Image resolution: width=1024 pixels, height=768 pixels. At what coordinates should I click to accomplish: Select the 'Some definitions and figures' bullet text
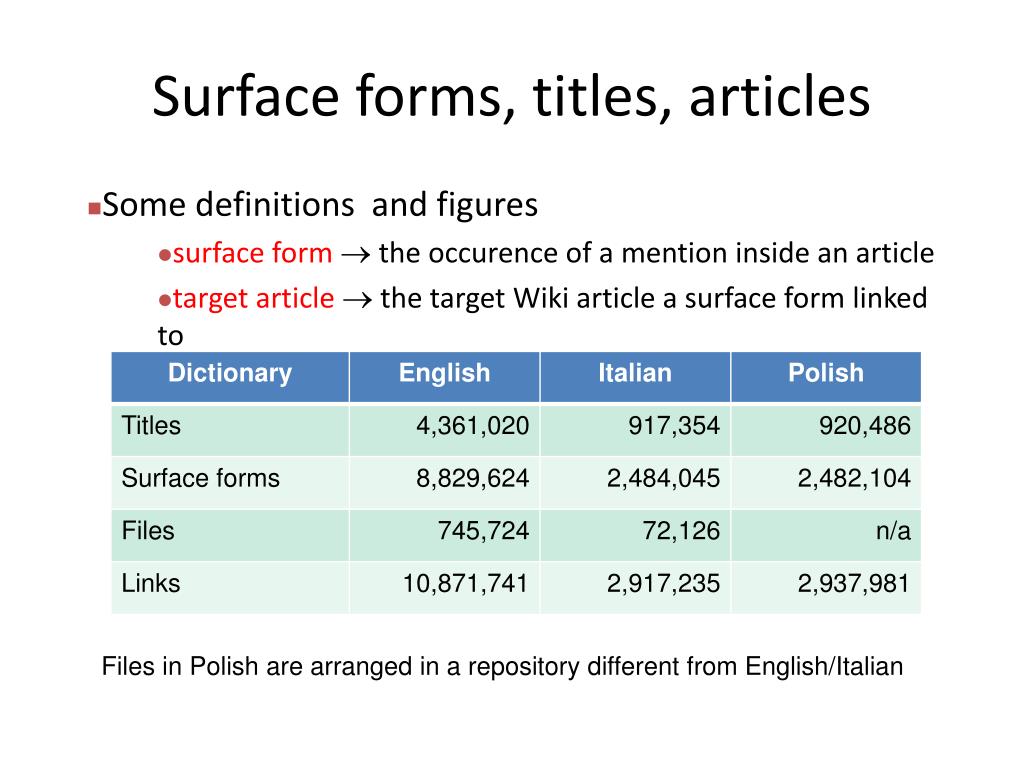point(320,204)
